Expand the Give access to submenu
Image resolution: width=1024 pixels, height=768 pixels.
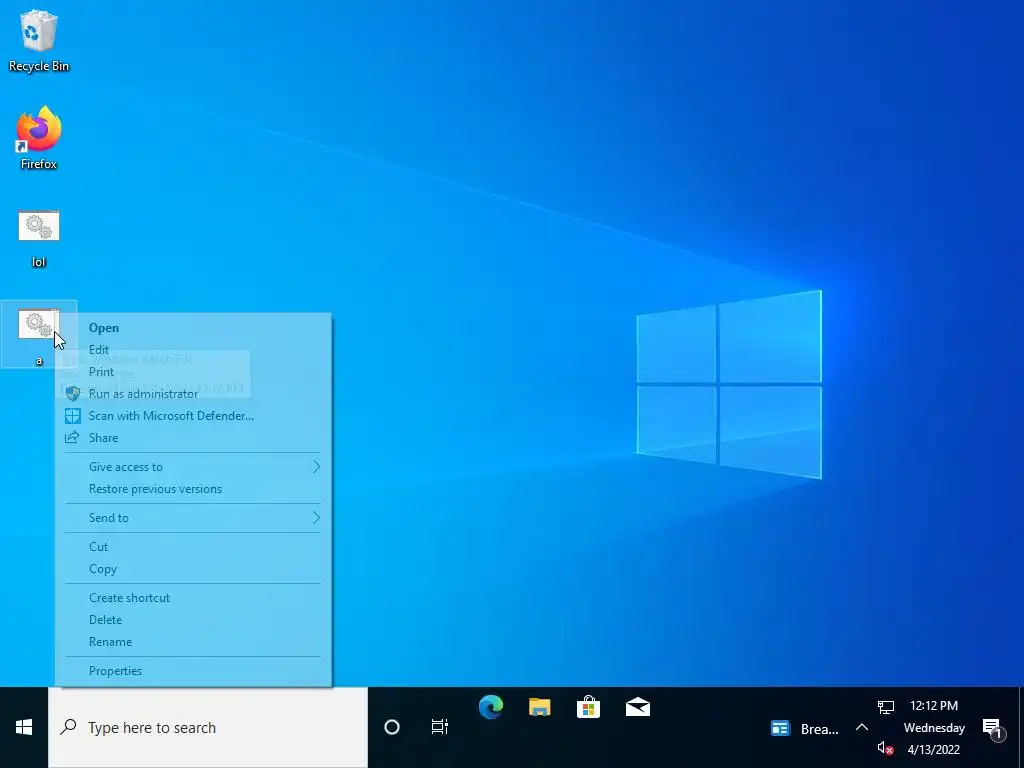click(193, 467)
